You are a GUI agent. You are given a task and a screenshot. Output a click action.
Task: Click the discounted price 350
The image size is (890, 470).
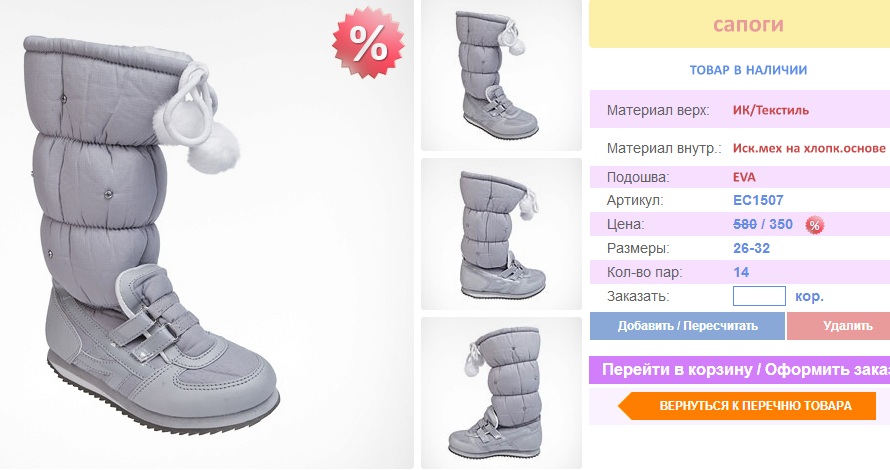pyautogui.click(x=780, y=224)
